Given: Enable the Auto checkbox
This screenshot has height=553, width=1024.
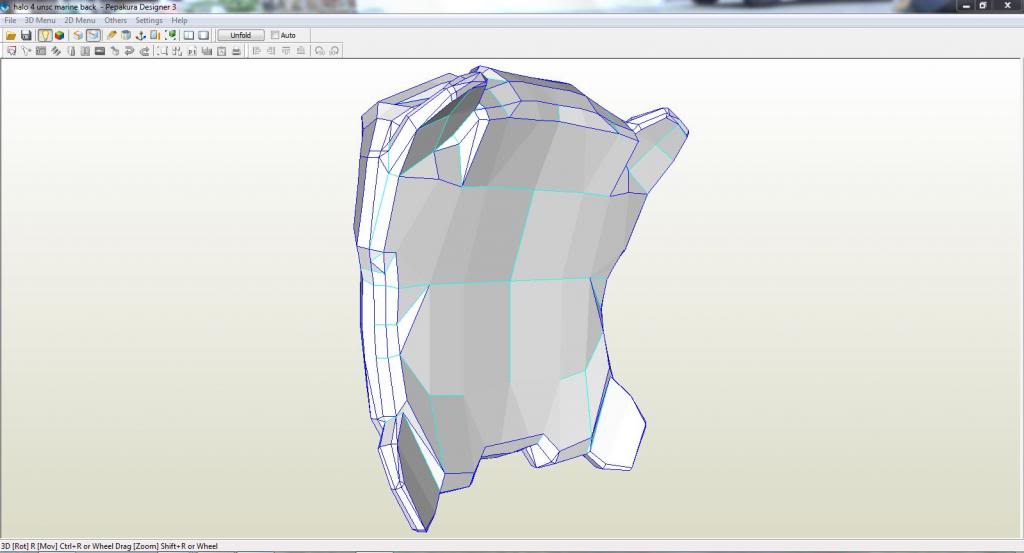Looking at the screenshot, I should coord(275,35).
